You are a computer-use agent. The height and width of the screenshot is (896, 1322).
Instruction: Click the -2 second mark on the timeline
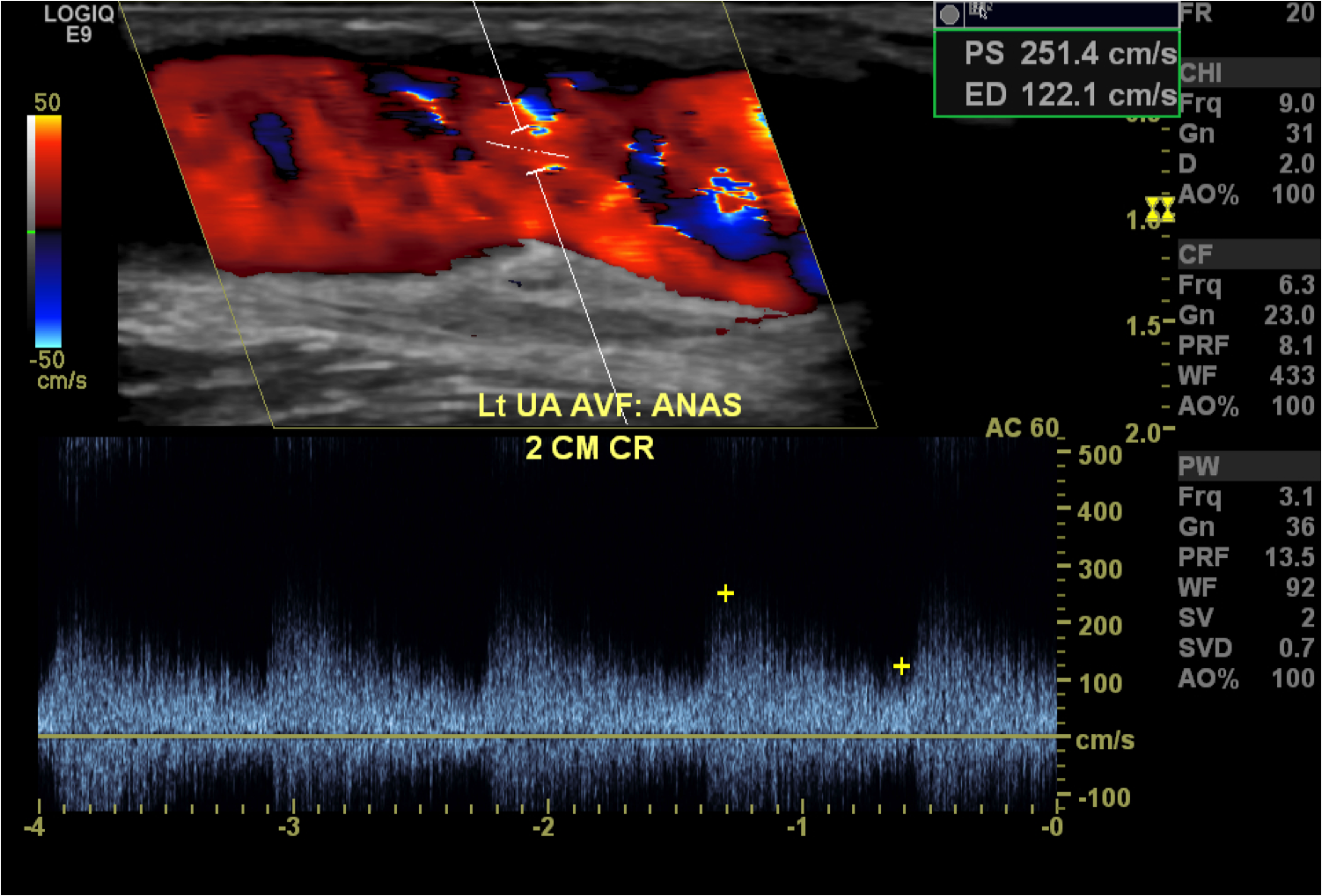(544, 826)
